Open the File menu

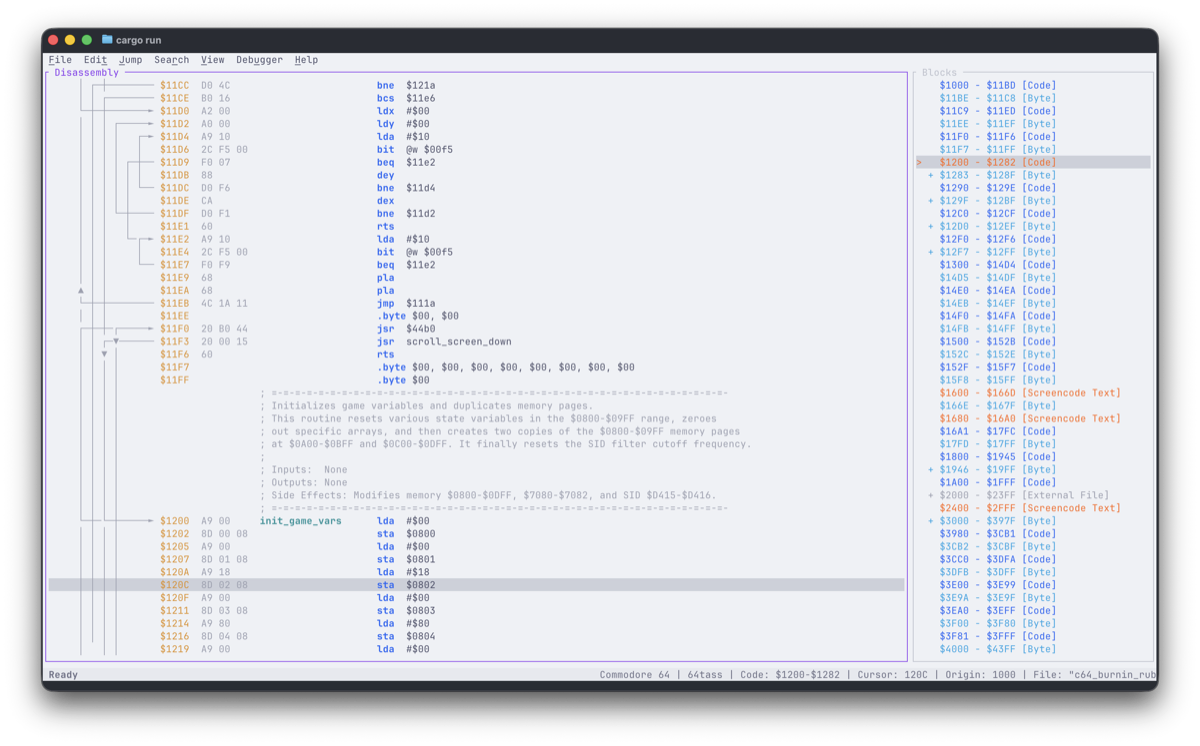(x=60, y=60)
